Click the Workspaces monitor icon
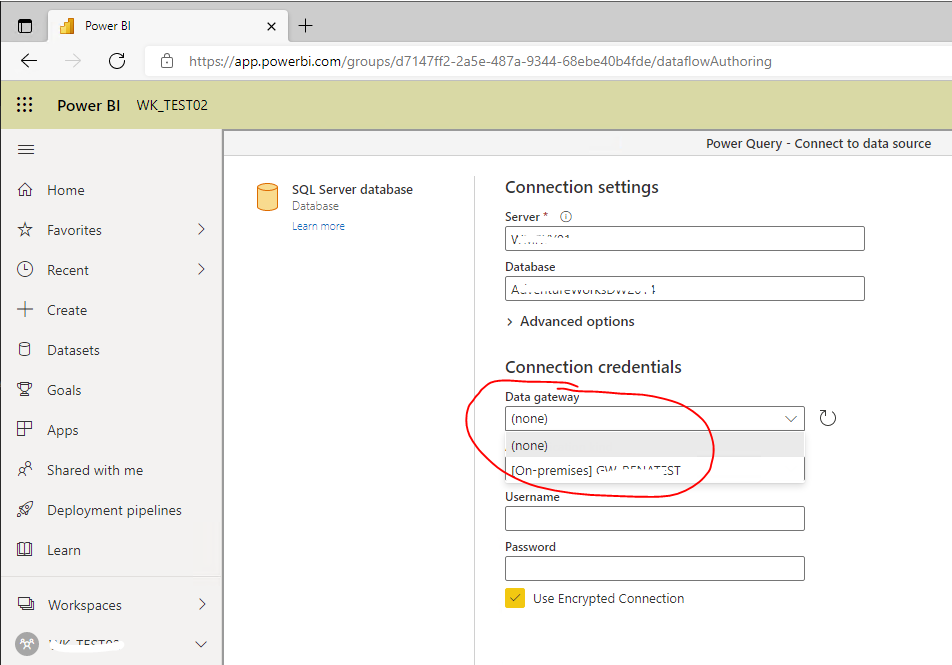Image resolution: width=952 pixels, height=665 pixels. (x=26, y=604)
